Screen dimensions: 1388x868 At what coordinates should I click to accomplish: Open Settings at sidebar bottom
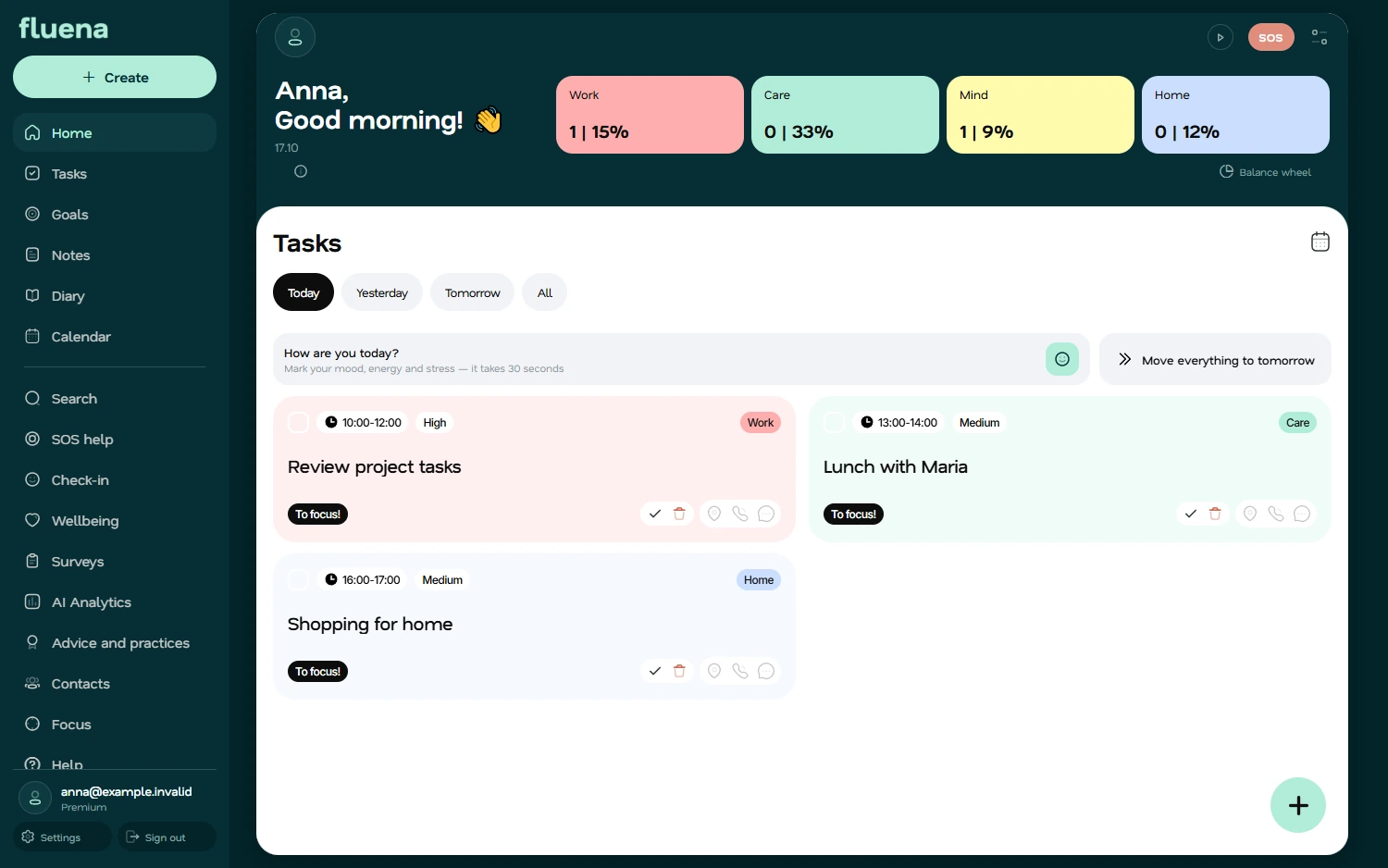click(x=62, y=837)
